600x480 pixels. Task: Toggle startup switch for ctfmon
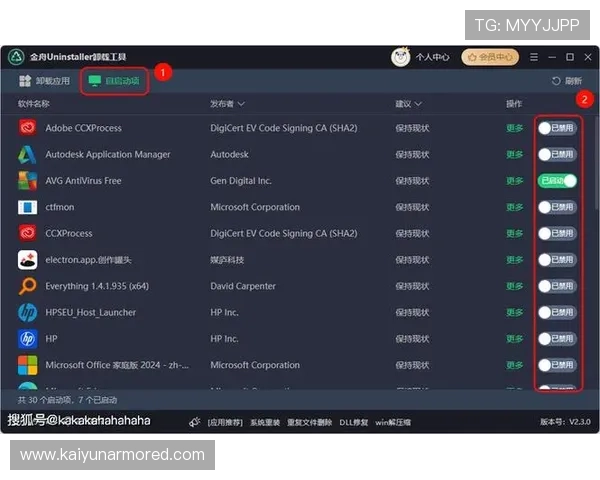(557, 207)
